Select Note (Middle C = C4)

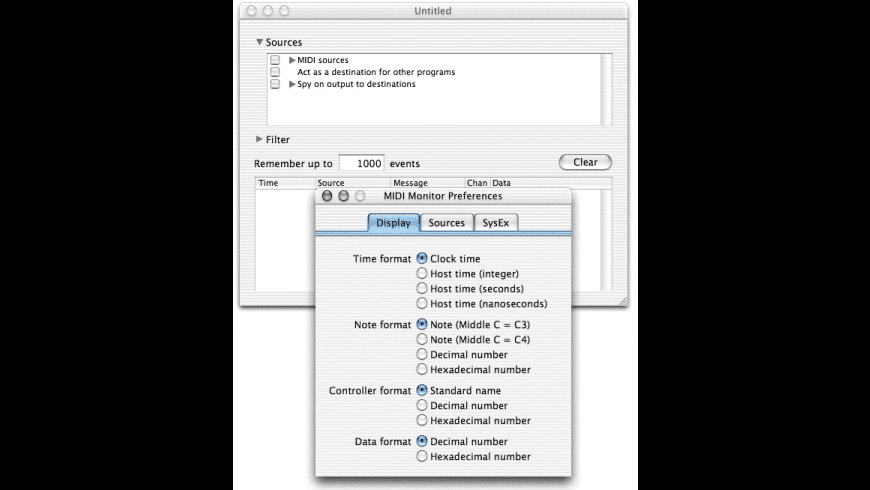click(x=422, y=339)
